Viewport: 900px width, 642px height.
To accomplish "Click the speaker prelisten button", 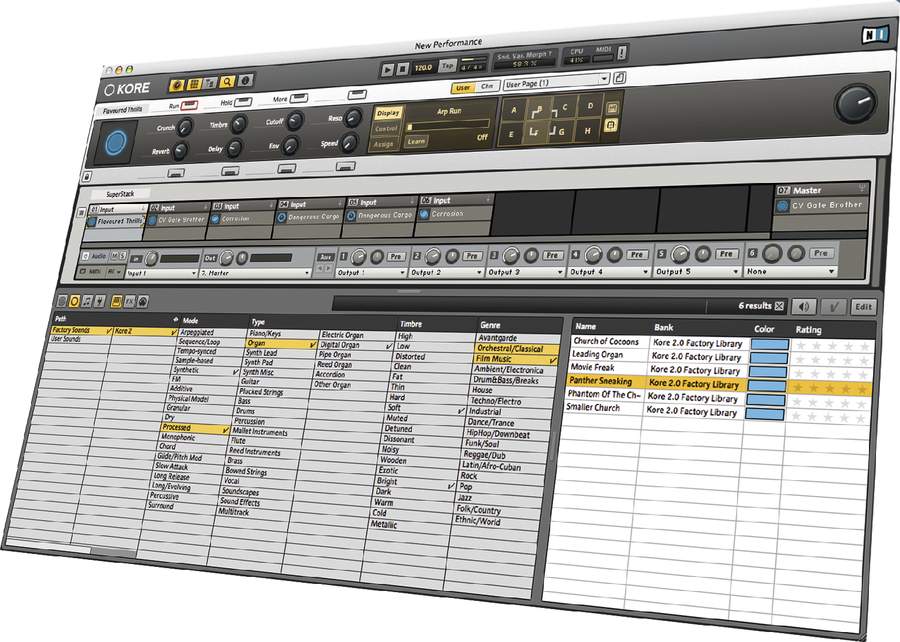I will (804, 306).
